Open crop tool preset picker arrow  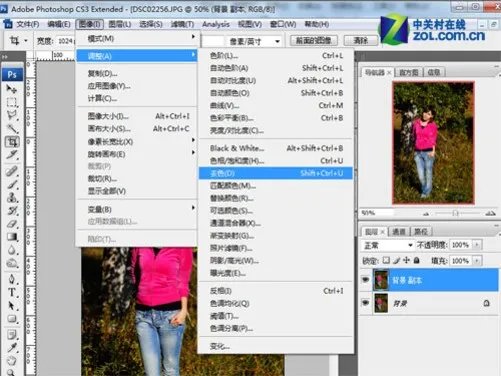click(26, 41)
